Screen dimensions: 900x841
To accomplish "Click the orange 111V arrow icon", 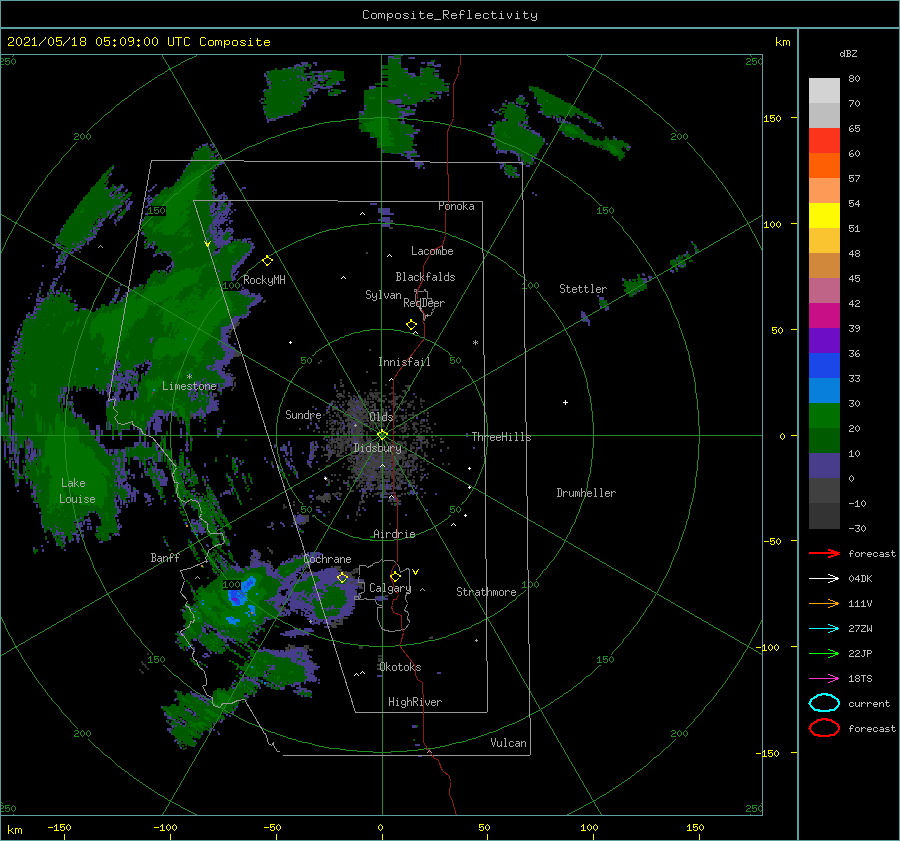I will click(824, 603).
